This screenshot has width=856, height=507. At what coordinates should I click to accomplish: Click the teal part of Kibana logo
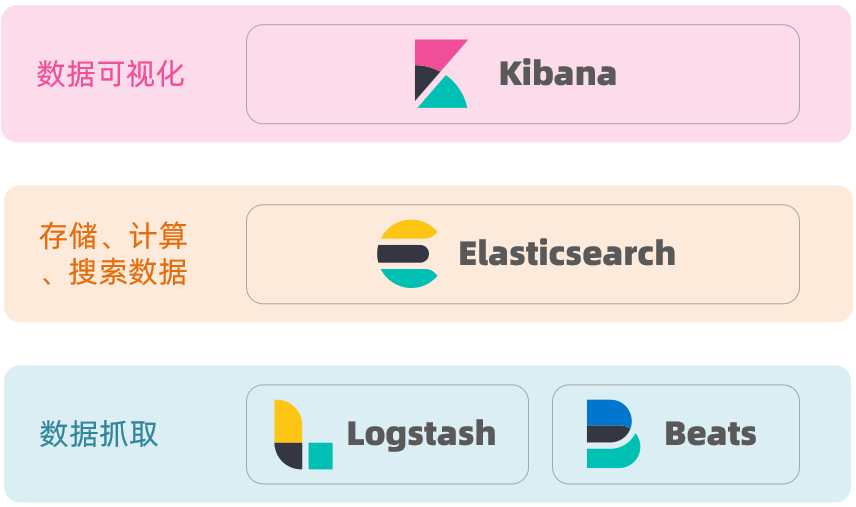[447, 95]
